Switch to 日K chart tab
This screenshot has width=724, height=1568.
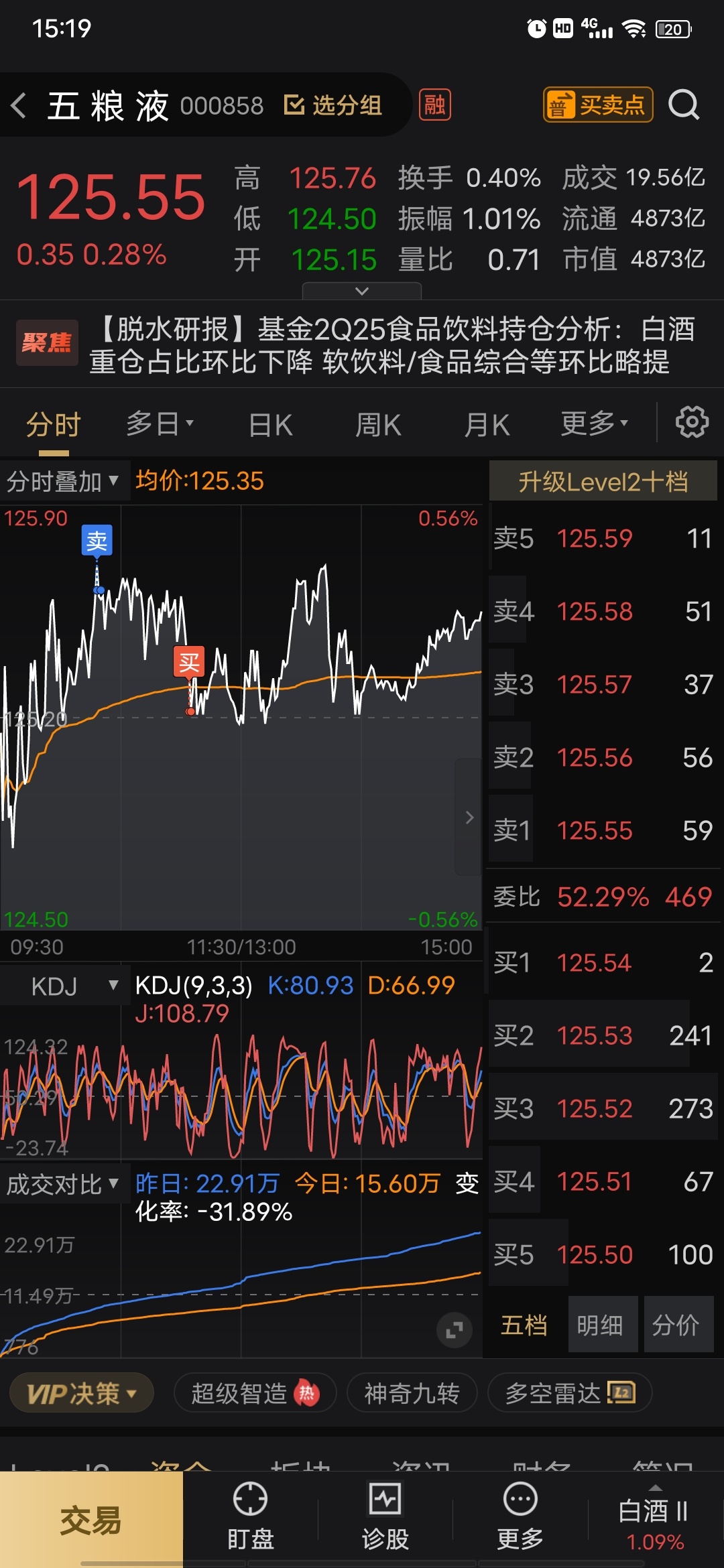tap(270, 425)
